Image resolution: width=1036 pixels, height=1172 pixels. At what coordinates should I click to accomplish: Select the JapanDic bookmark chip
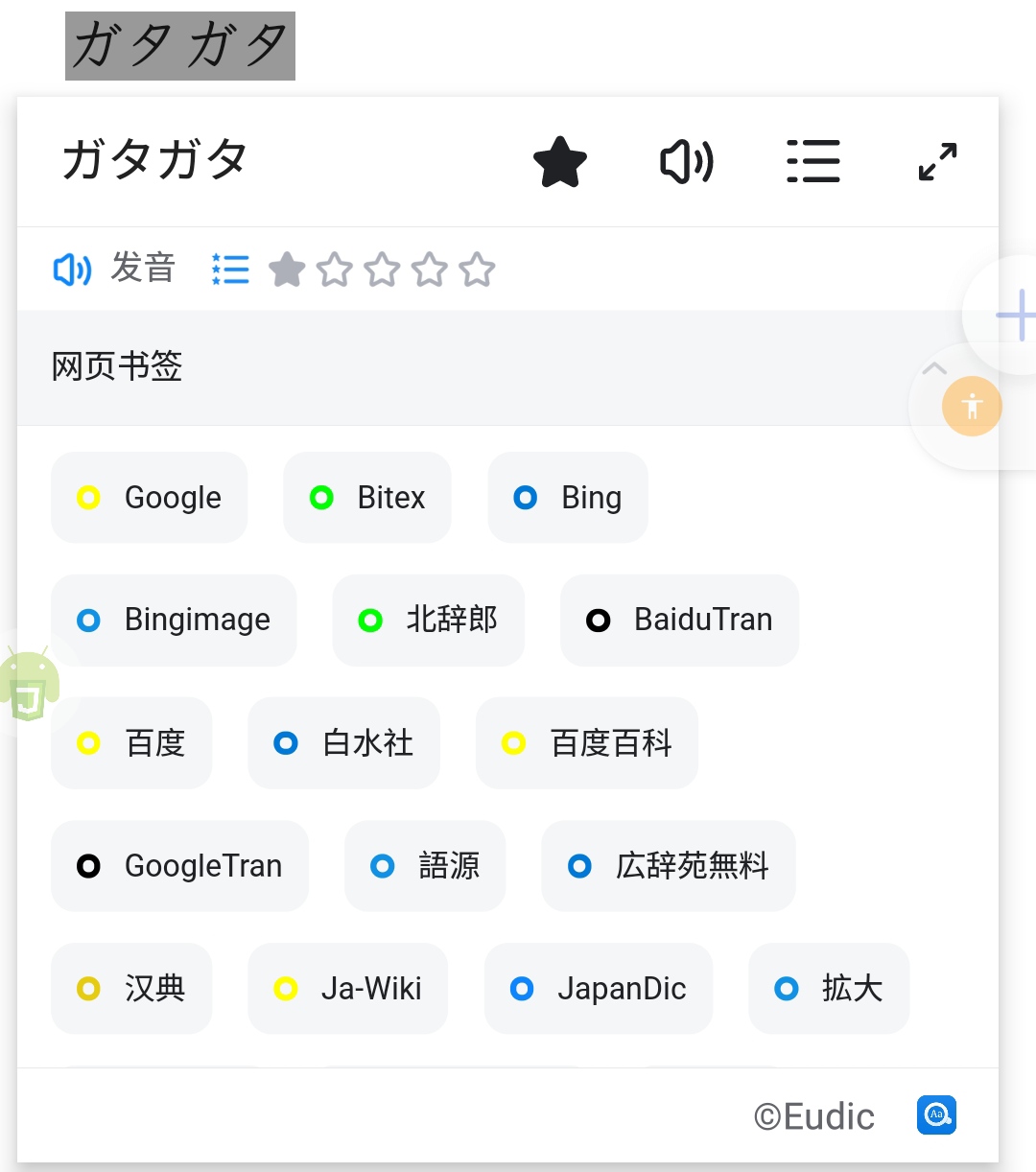click(x=599, y=989)
